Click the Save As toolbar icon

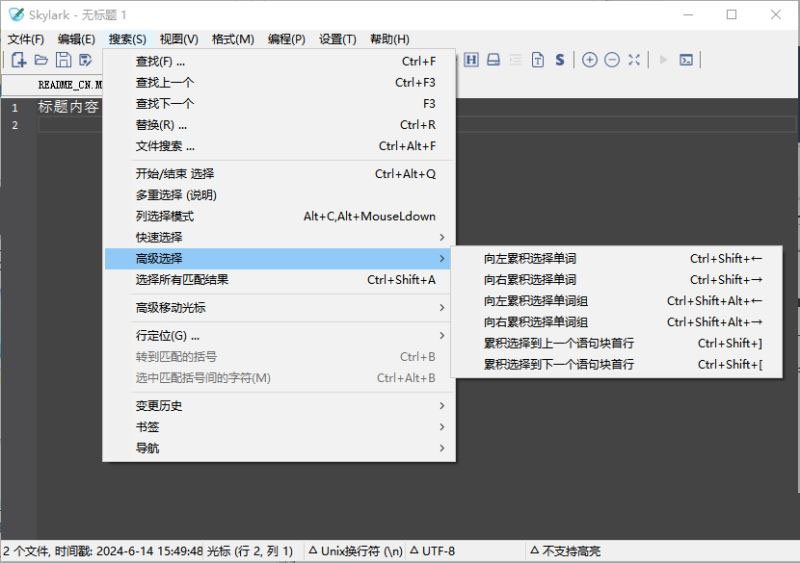coord(85,60)
